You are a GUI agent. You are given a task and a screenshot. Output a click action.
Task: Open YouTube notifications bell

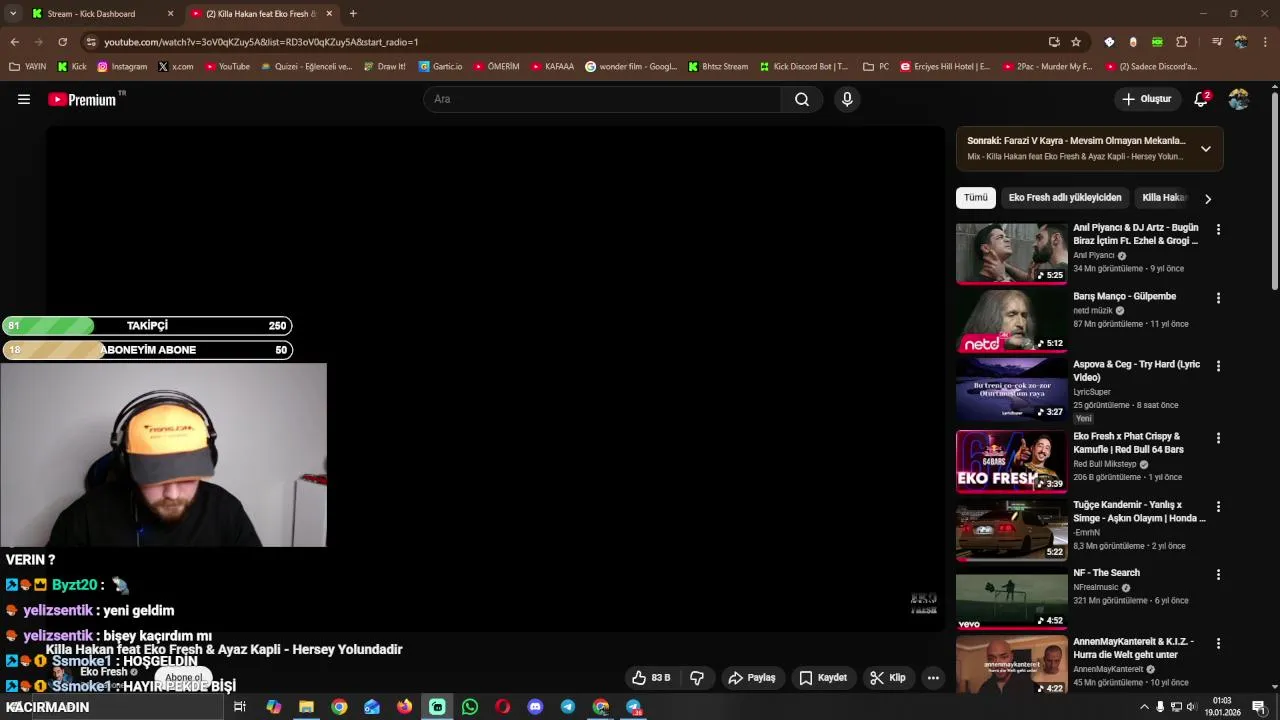click(x=1201, y=99)
